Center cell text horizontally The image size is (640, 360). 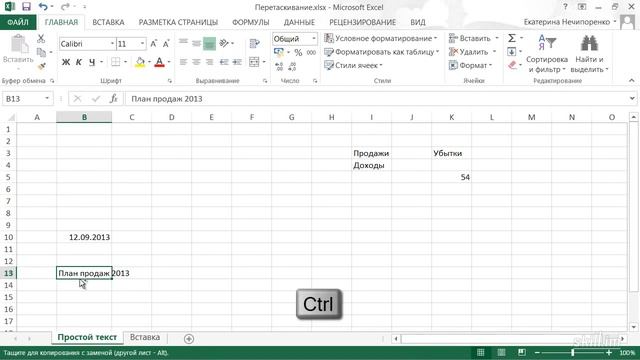(x=196, y=62)
